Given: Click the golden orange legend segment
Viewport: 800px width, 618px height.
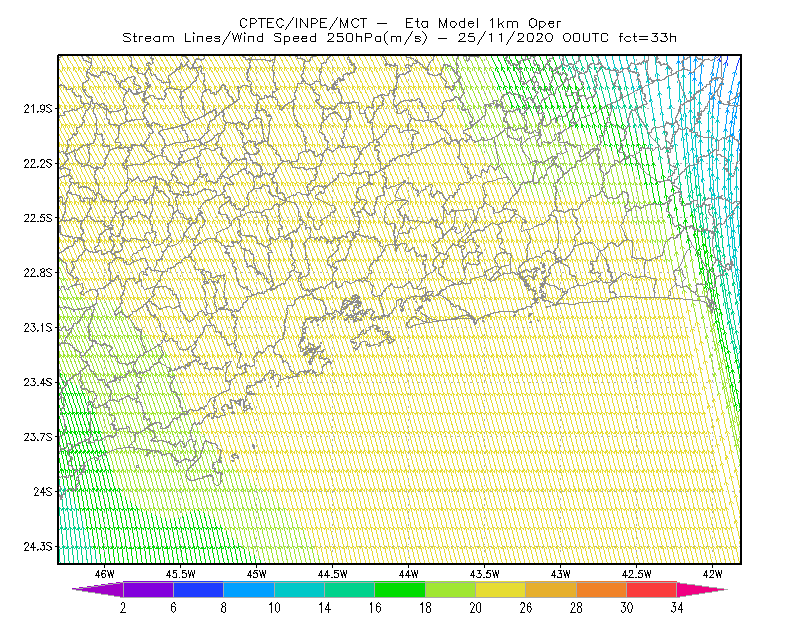Looking at the screenshot, I should click(x=551, y=589).
